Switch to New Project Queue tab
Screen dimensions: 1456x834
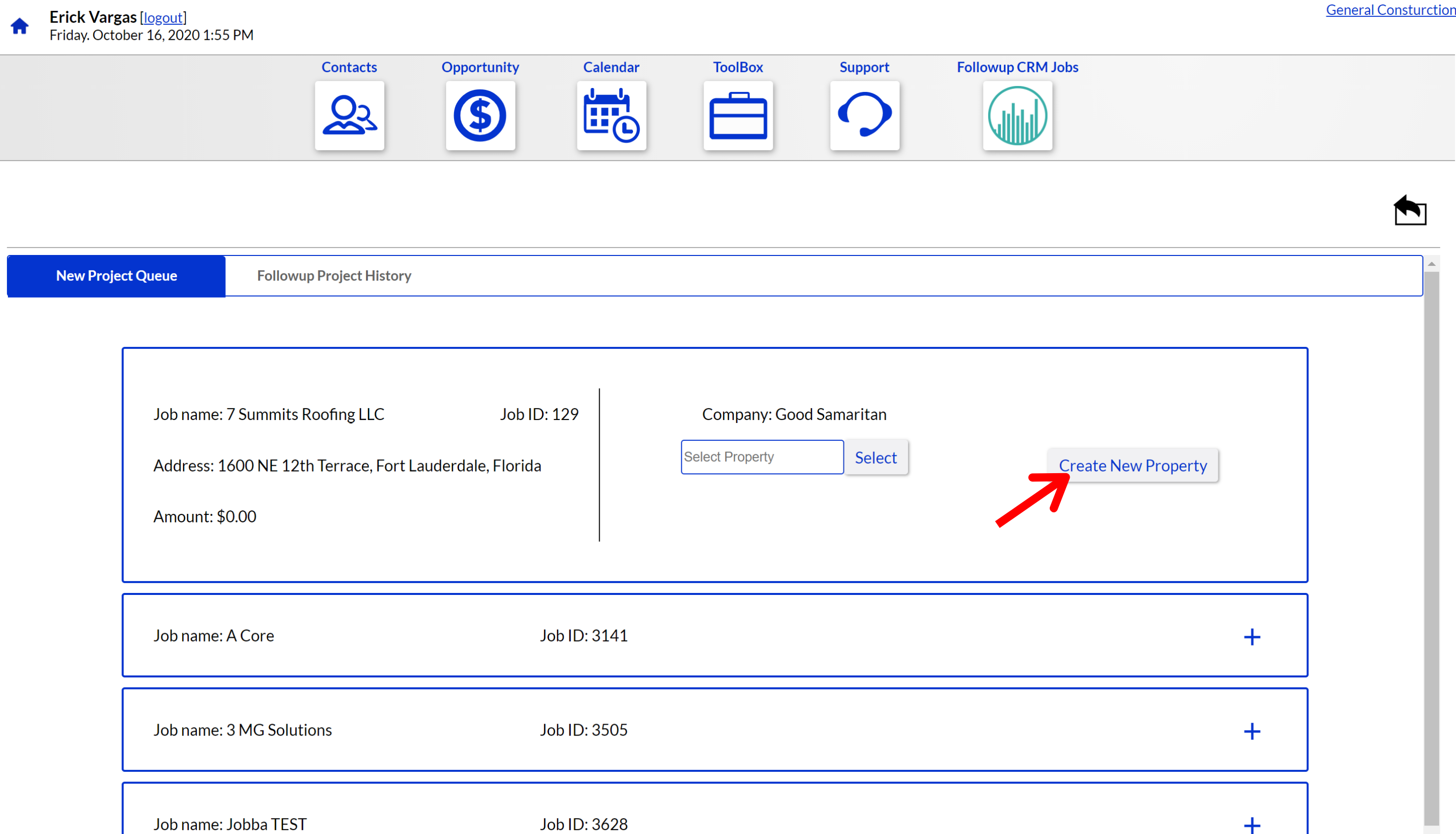pos(116,275)
